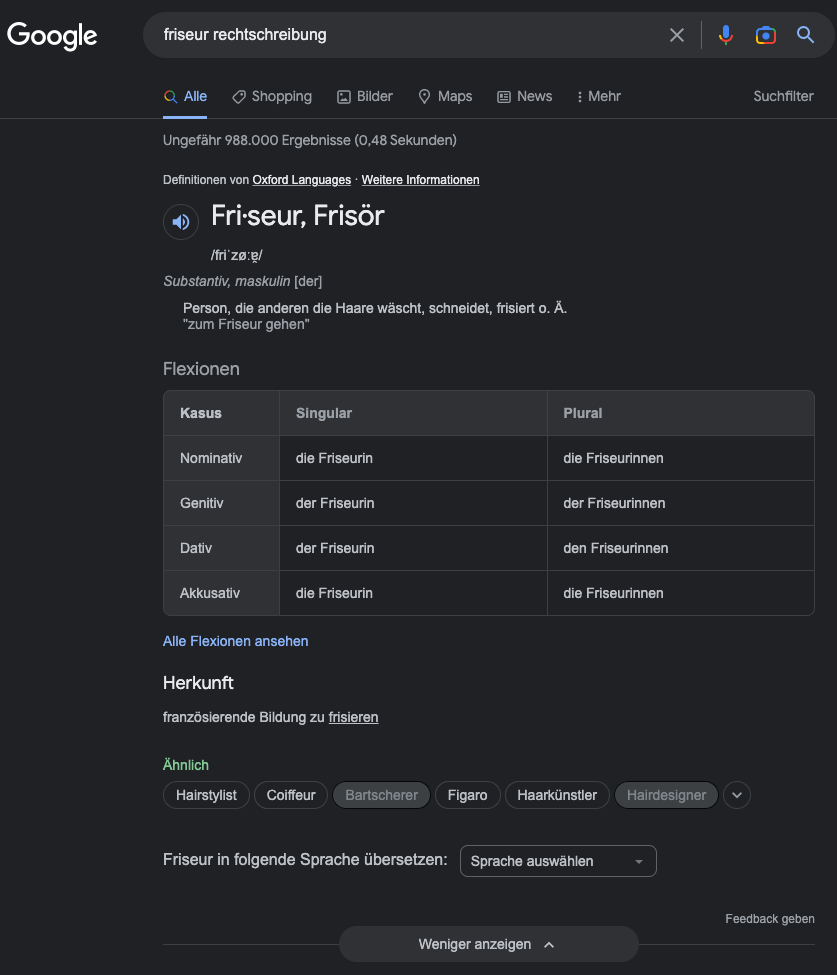Click the blue magnifier search icon
This screenshot has width=837, height=975.
click(805, 35)
